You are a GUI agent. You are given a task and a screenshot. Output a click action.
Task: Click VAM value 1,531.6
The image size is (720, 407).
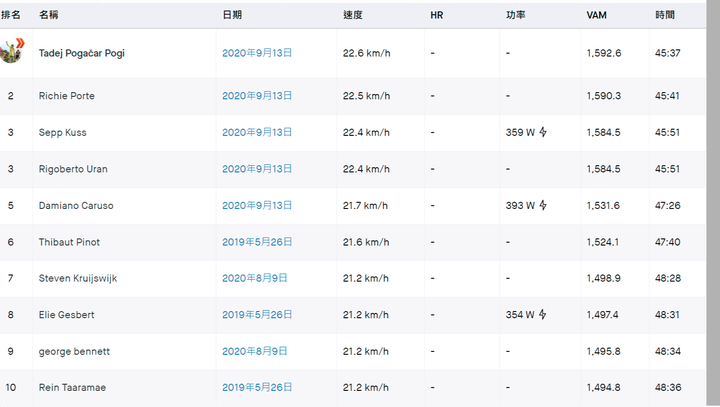[603, 205]
